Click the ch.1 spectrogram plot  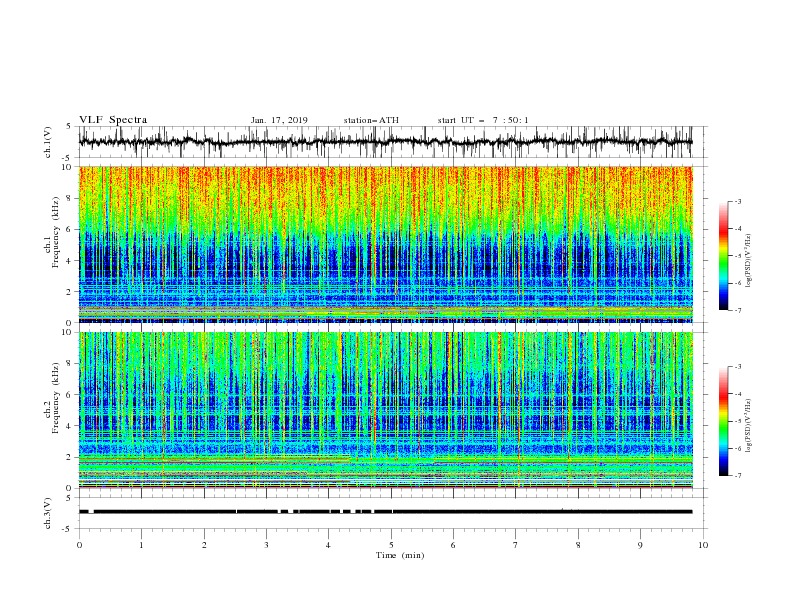(386, 244)
